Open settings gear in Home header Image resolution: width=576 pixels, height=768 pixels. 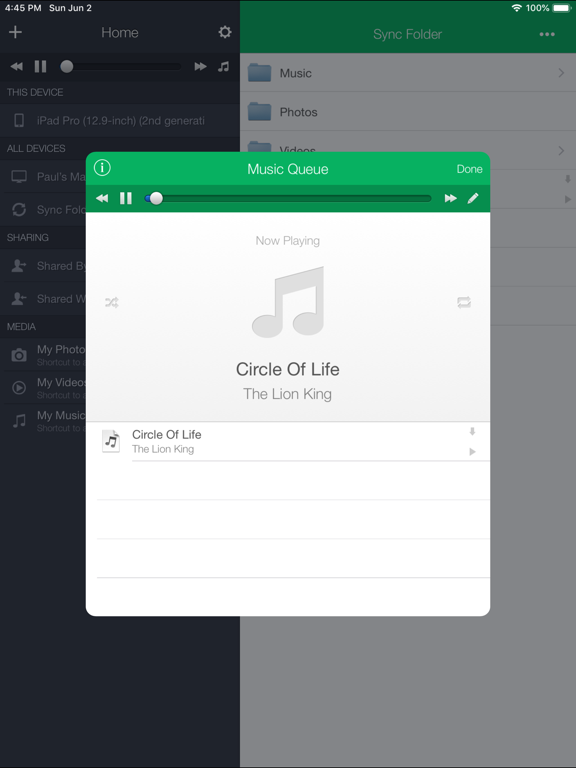click(x=225, y=32)
